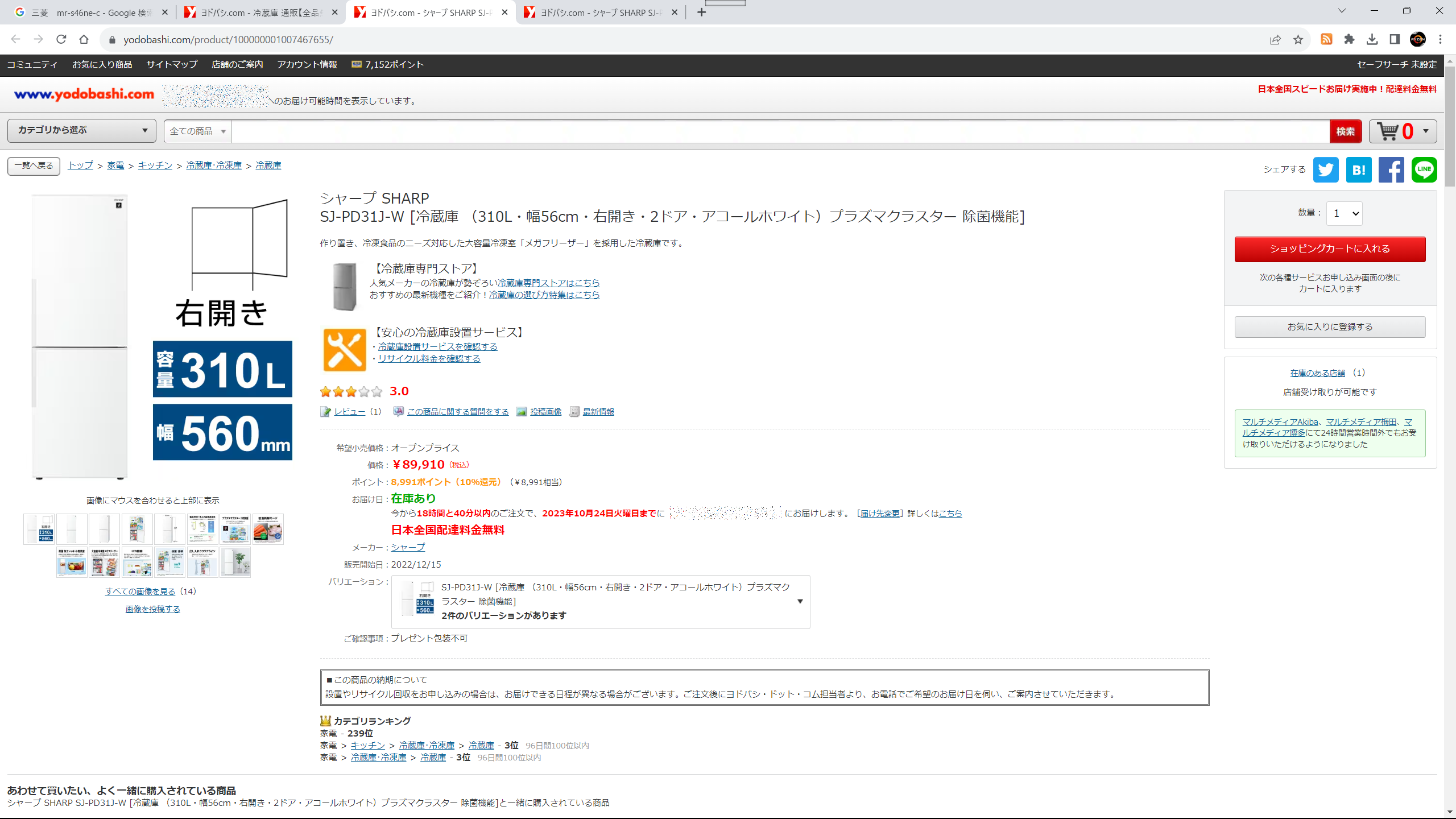1456x819 pixels.
Task: Open カテゴリから選ぶ category dropdown
Action: coord(81,130)
